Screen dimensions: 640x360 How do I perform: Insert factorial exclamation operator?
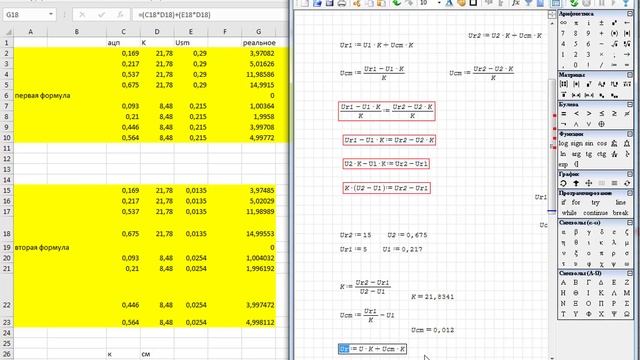[589, 64]
